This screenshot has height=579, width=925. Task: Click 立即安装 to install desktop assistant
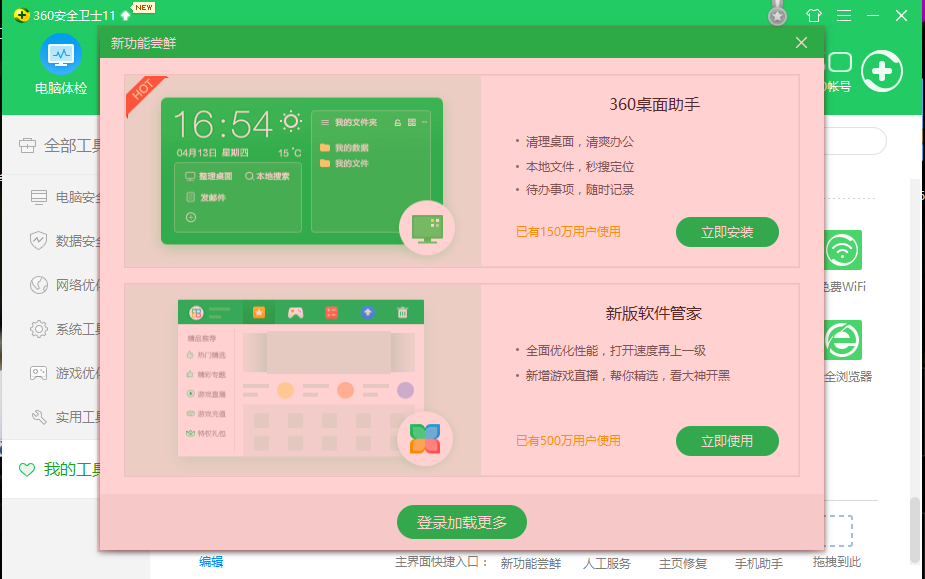(727, 232)
